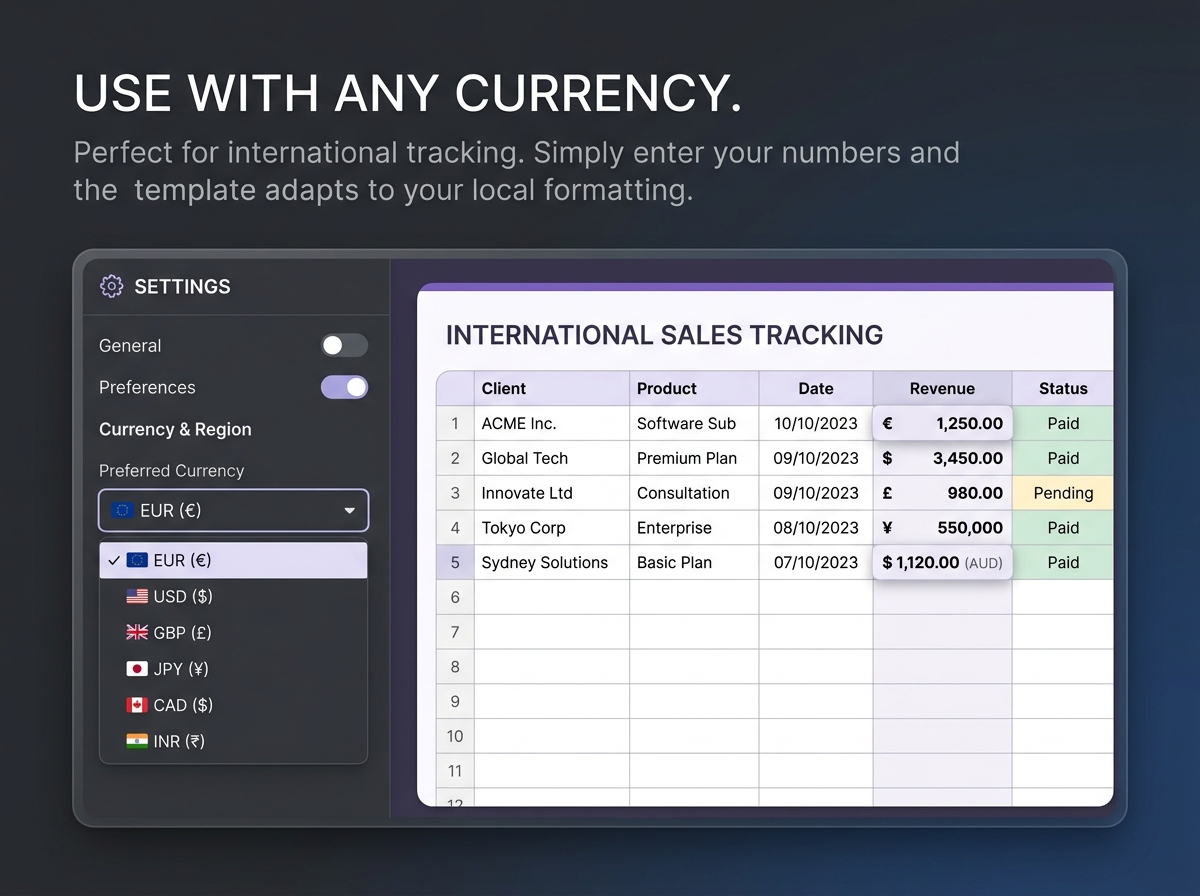Click the EU flag in EUR option
Screen dimensions: 1200x896
click(x=137, y=560)
